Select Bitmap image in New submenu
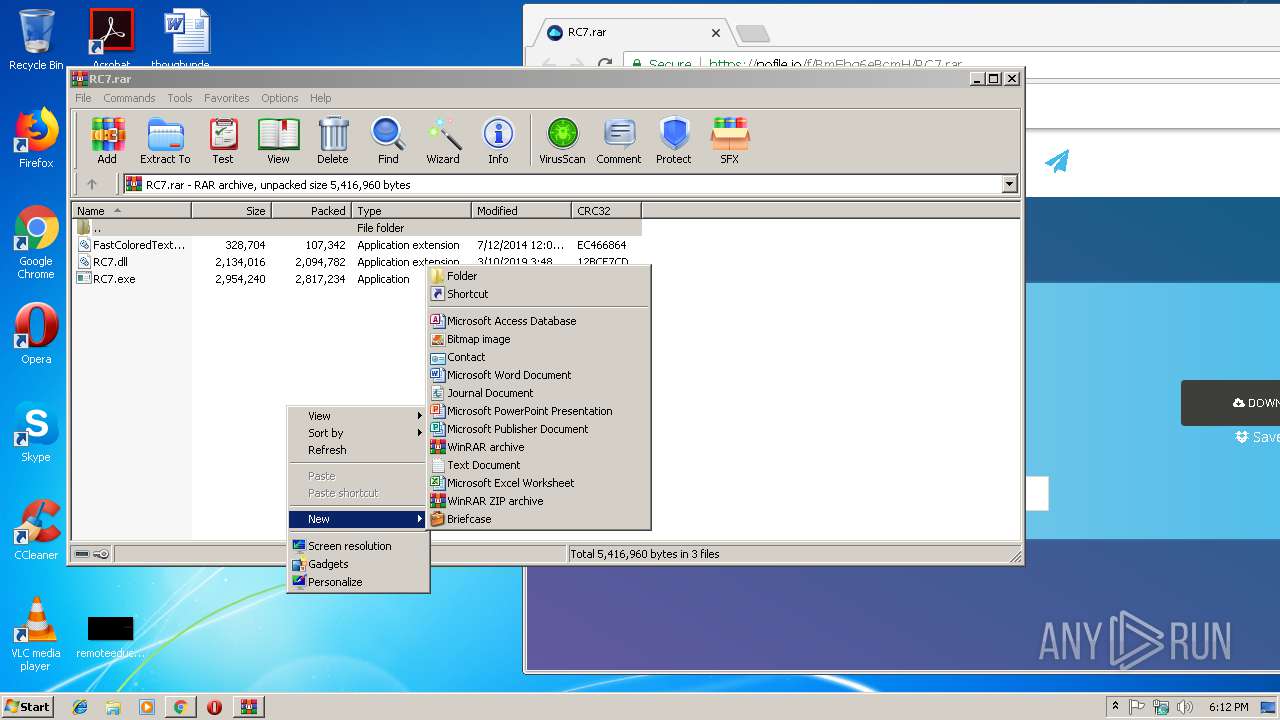Image resolution: width=1280 pixels, height=720 pixels. tap(539, 339)
